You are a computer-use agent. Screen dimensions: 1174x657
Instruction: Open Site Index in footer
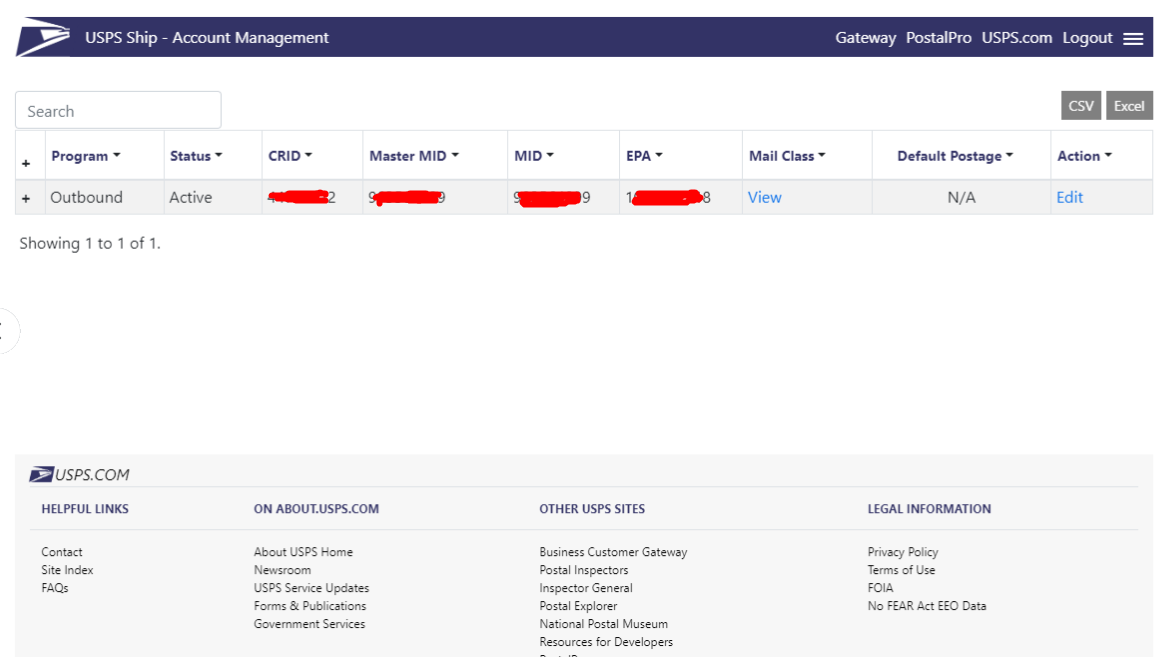tap(67, 570)
